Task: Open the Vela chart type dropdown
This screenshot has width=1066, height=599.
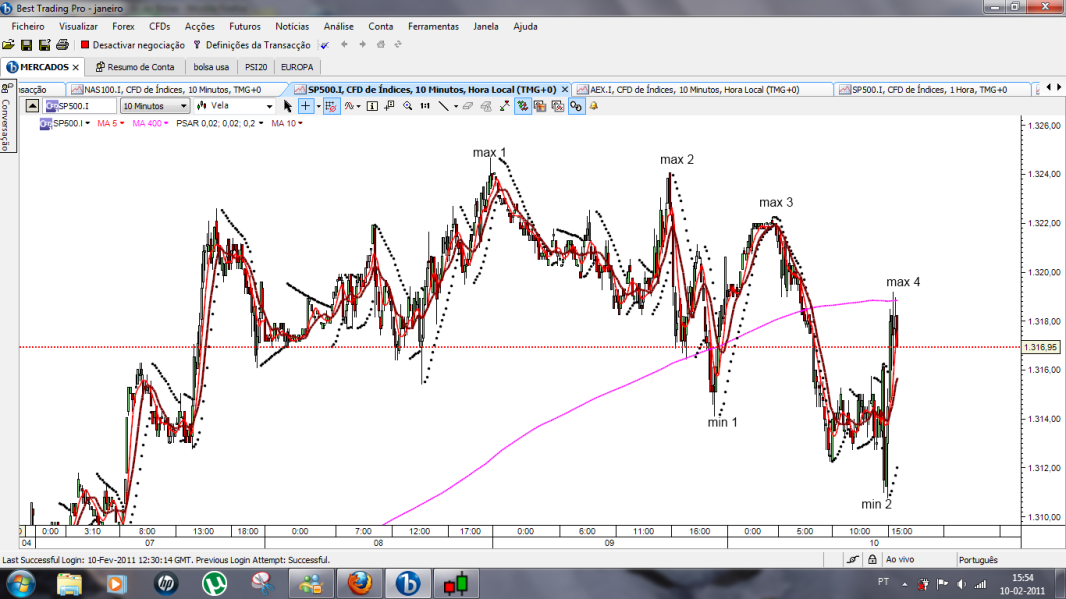Action: [x=235, y=106]
